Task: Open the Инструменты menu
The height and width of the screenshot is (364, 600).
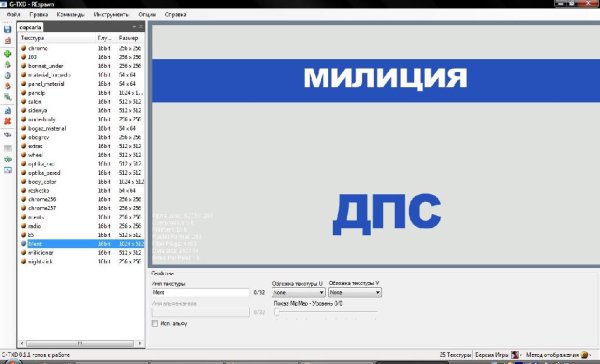Action: click(111, 15)
